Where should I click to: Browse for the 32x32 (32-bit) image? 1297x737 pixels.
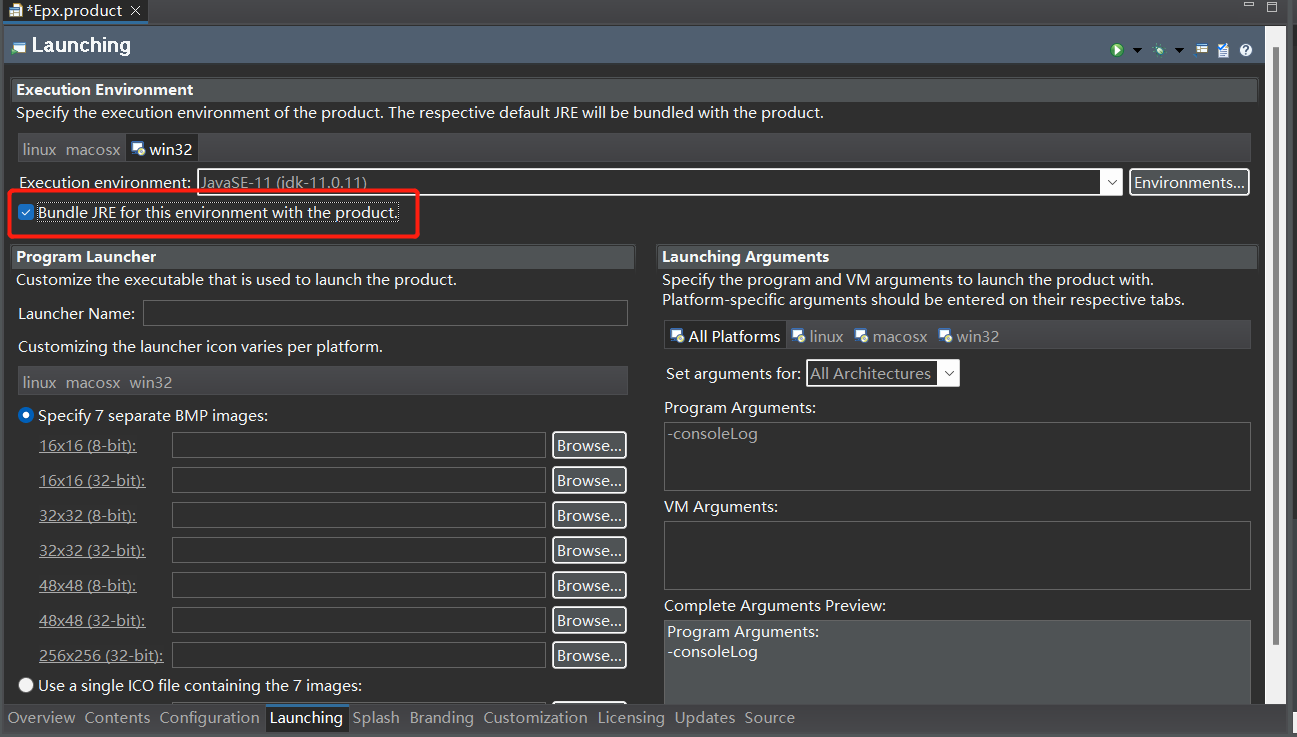click(x=589, y=551)
